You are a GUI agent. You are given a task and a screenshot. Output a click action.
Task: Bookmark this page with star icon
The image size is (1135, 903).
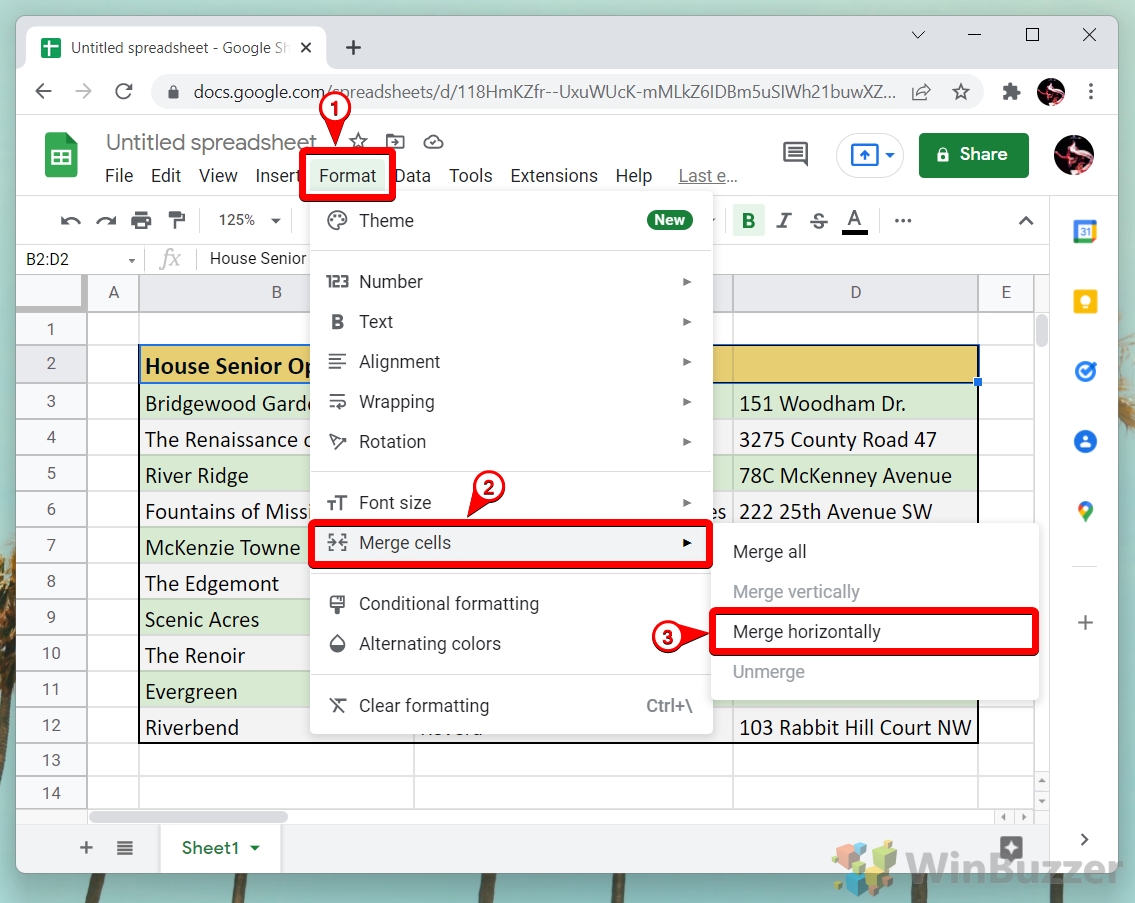(961, 92)
